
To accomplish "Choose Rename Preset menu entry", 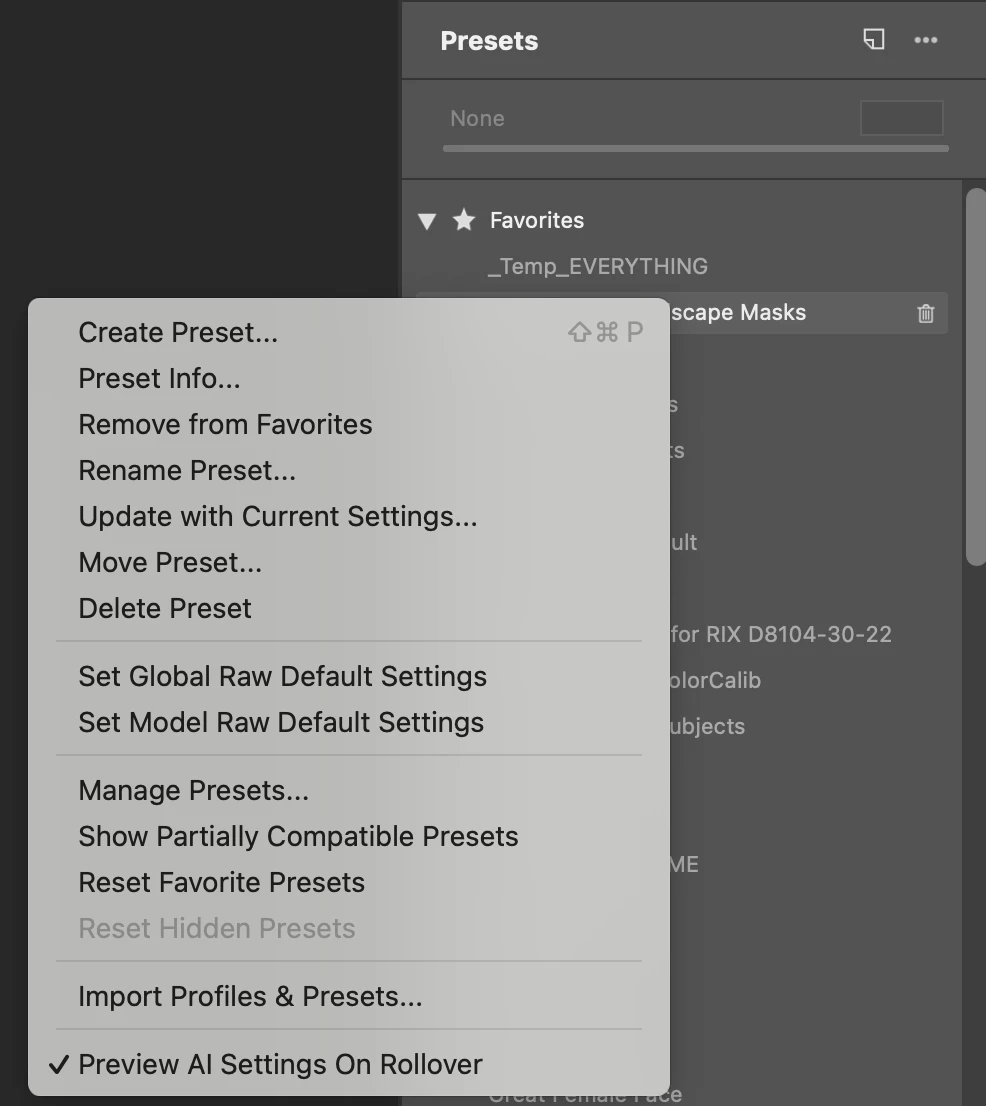I will point(187,470).
